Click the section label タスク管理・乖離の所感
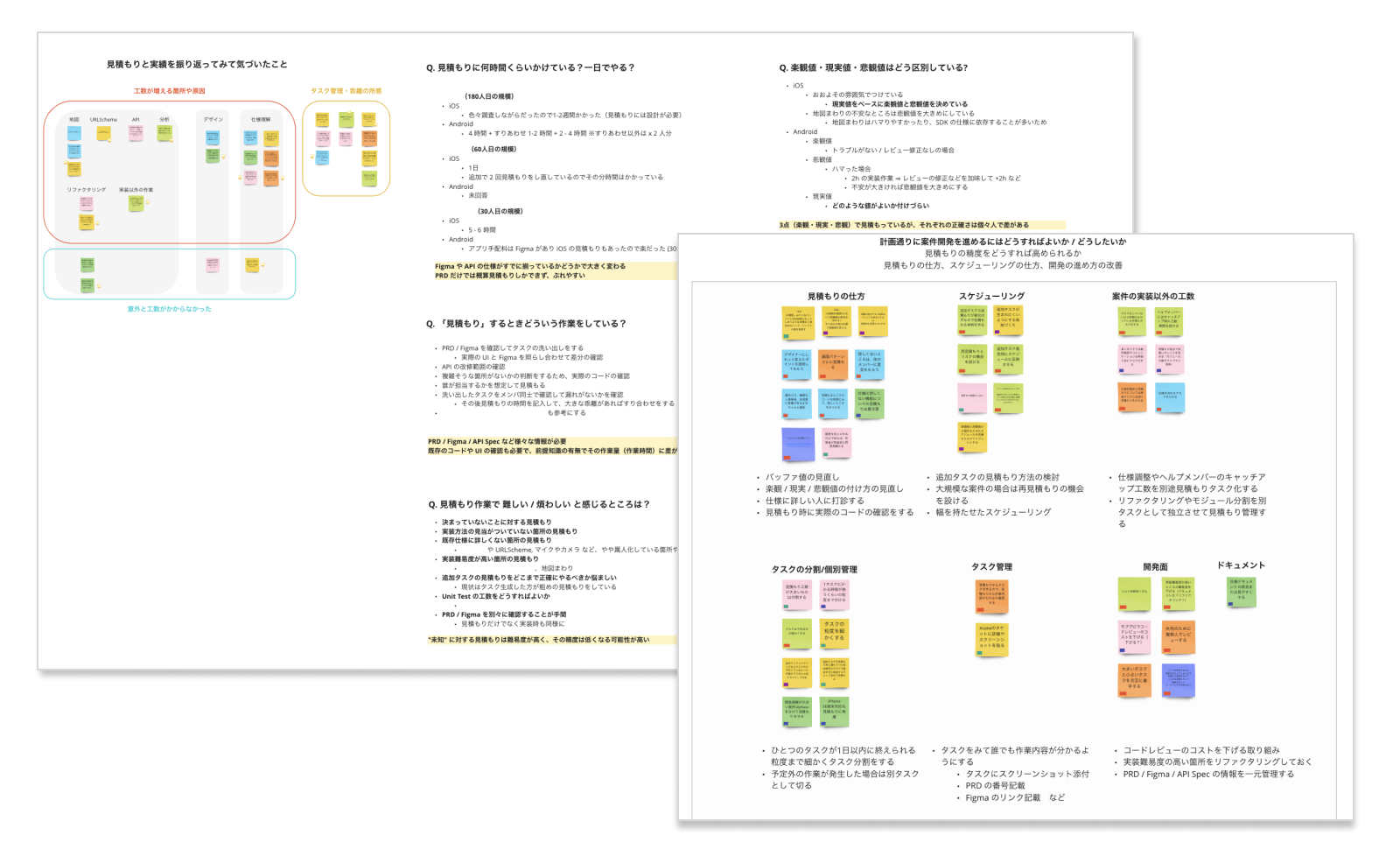The width and height of the screenshot is (1400, 856). pyautogui.click(x=348, y=89)
